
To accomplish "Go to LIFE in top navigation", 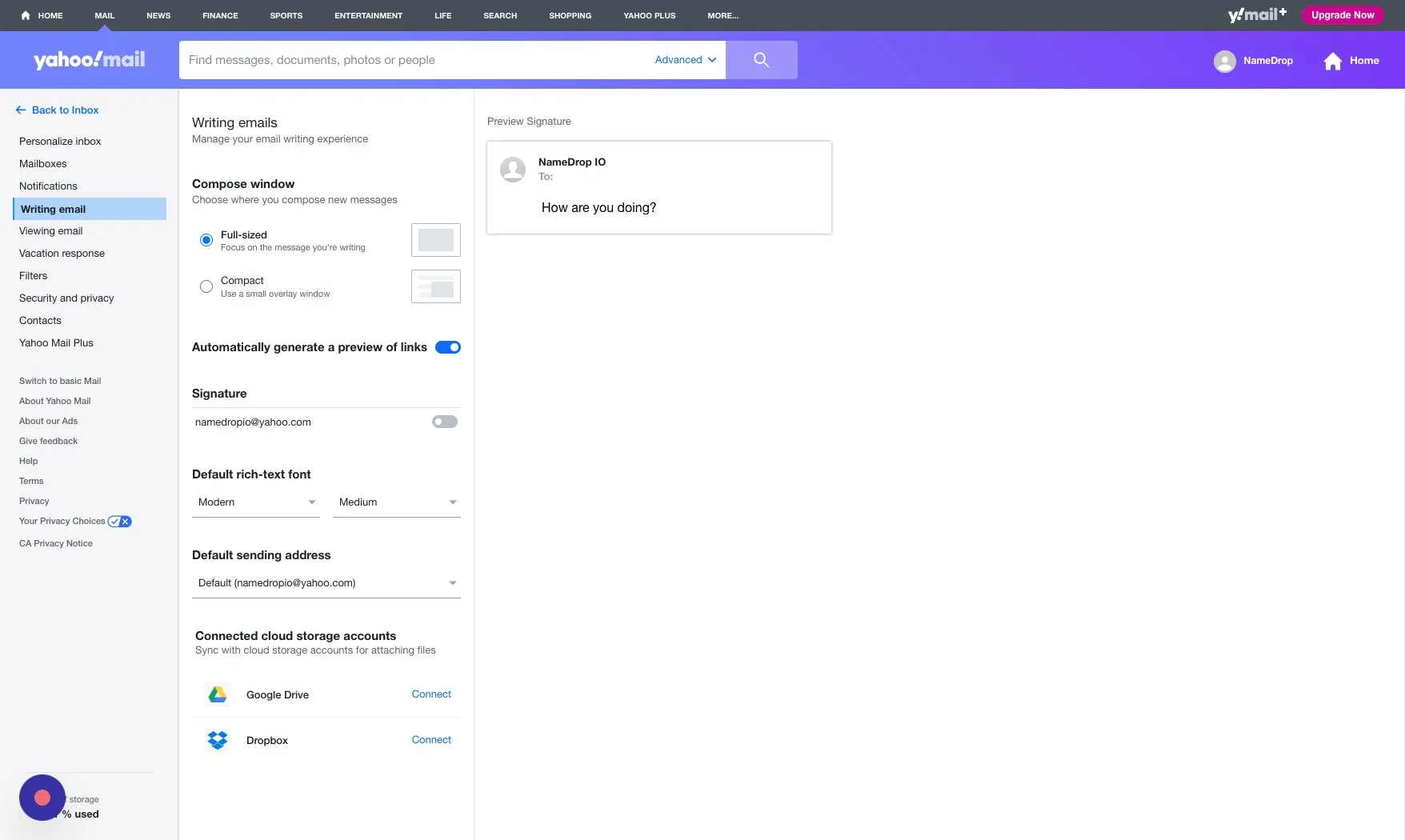I will (x=443, y=15).
